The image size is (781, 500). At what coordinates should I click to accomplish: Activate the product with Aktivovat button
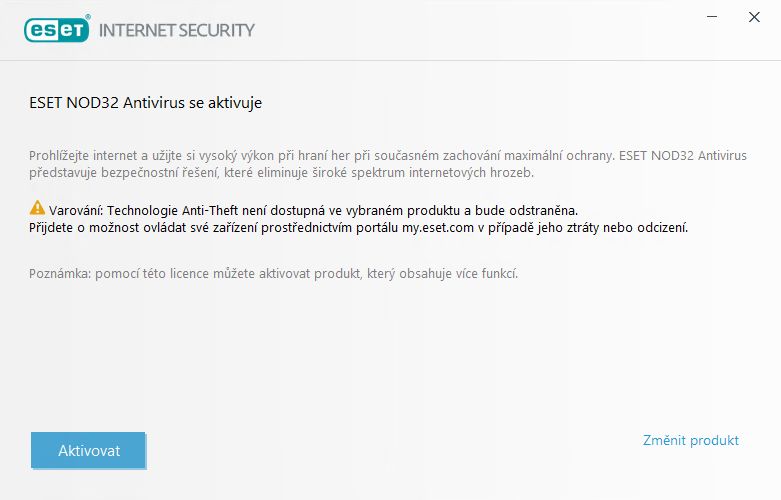(88, 450)
